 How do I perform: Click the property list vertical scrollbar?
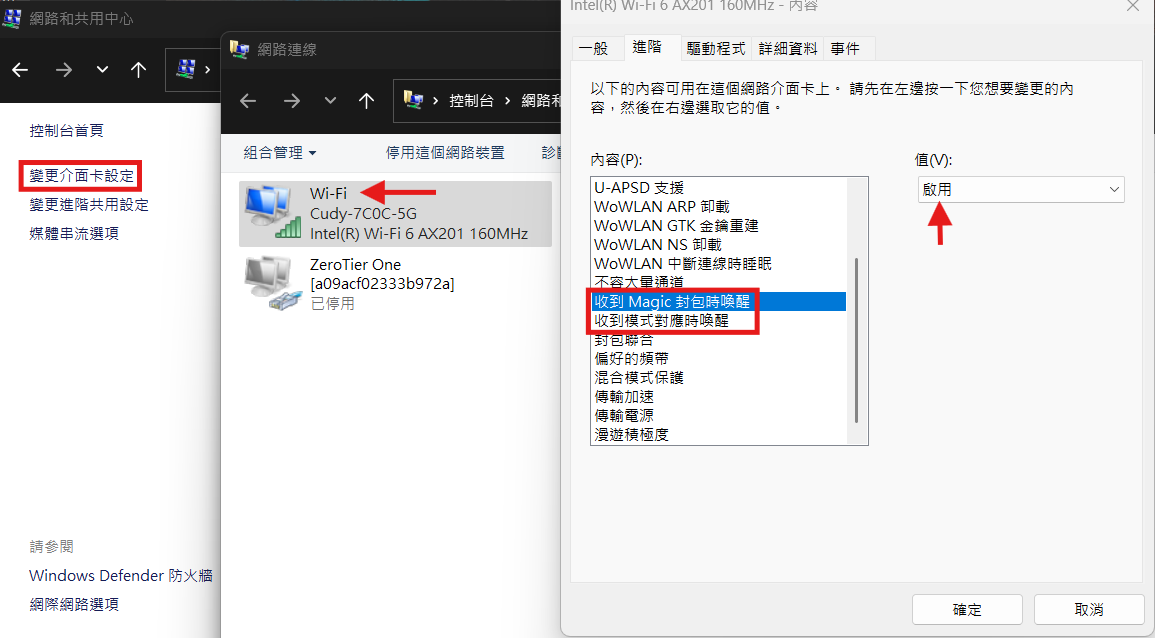coord(856,340)
